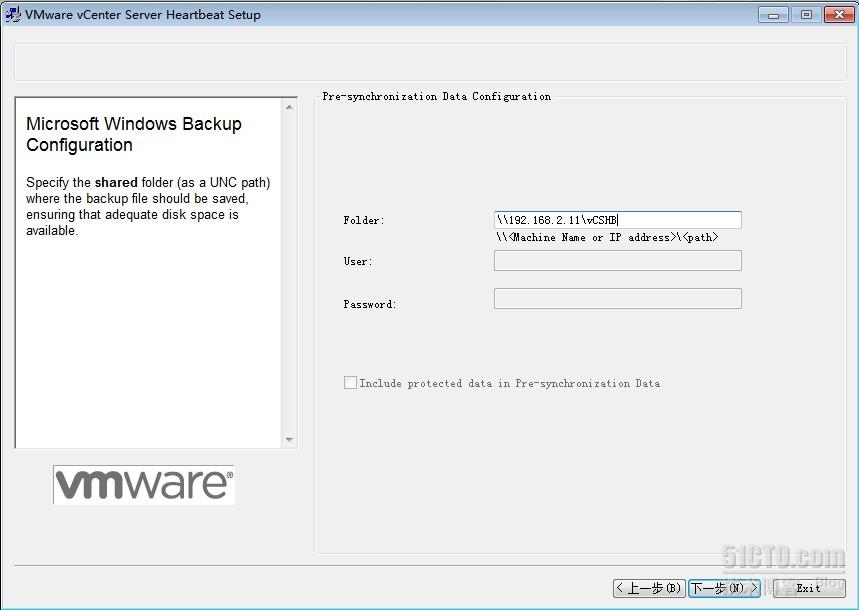Click the bold word 'shared' in instructions
Viewport: 859px width, 610px height.
(116, 183)
